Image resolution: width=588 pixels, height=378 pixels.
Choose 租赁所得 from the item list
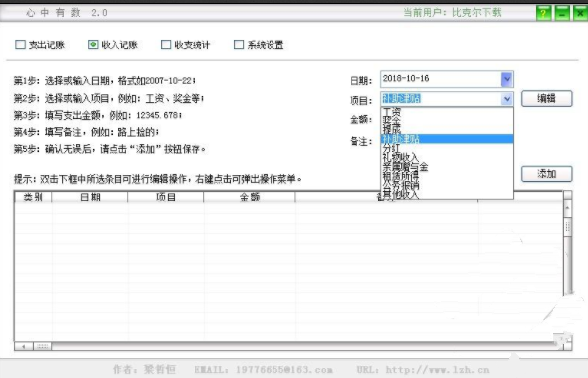coord(447,176)
